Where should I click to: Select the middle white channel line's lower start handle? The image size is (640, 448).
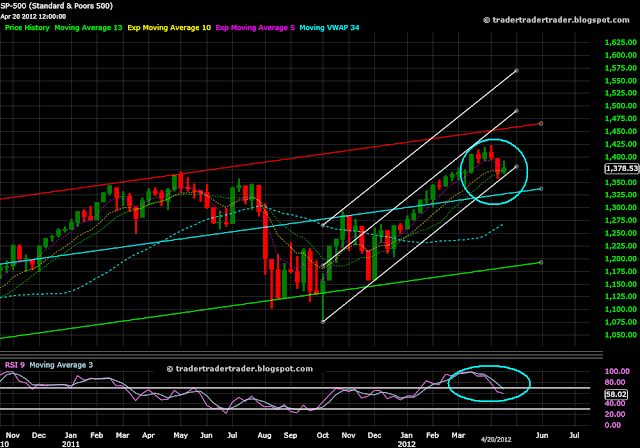coord(322,266)
